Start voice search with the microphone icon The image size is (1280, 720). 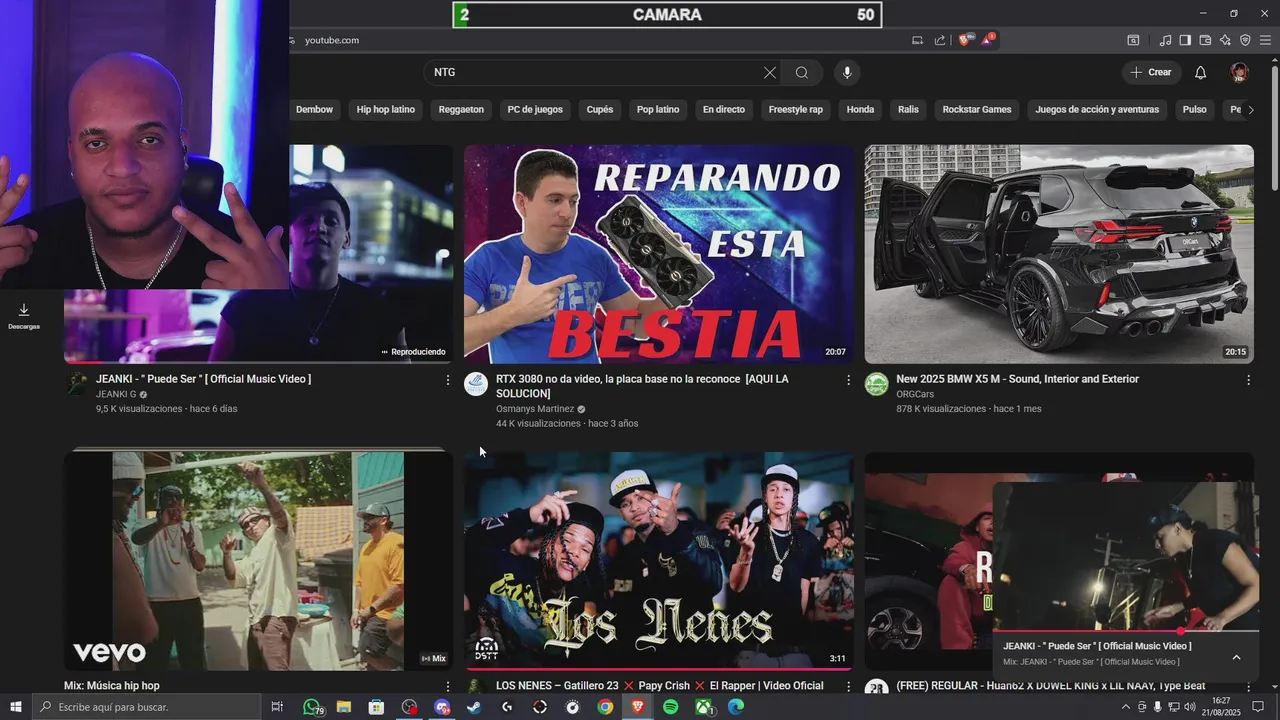coord(847,72)
